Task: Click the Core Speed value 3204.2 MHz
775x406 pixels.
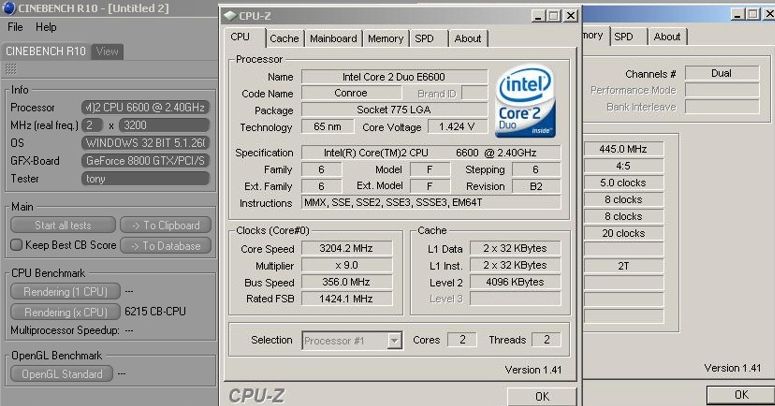Action: [346, 248]
